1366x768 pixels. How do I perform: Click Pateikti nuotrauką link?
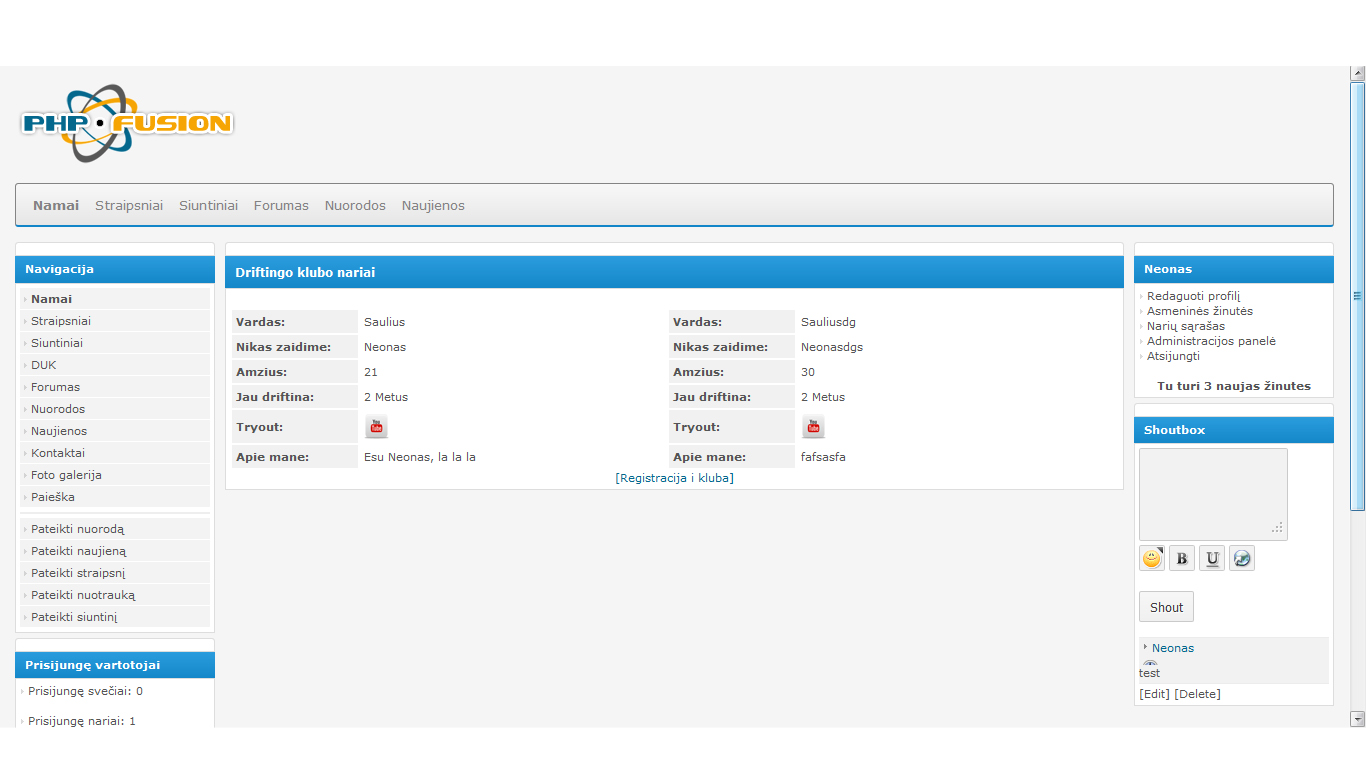point(115,595)
